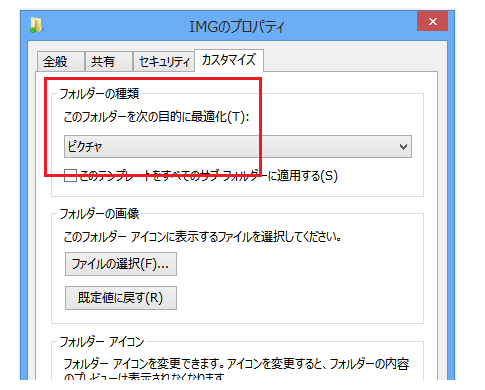Click the 既定値に戻す(R) button
The height and width of the screenshot is (390, 485).
121,298
